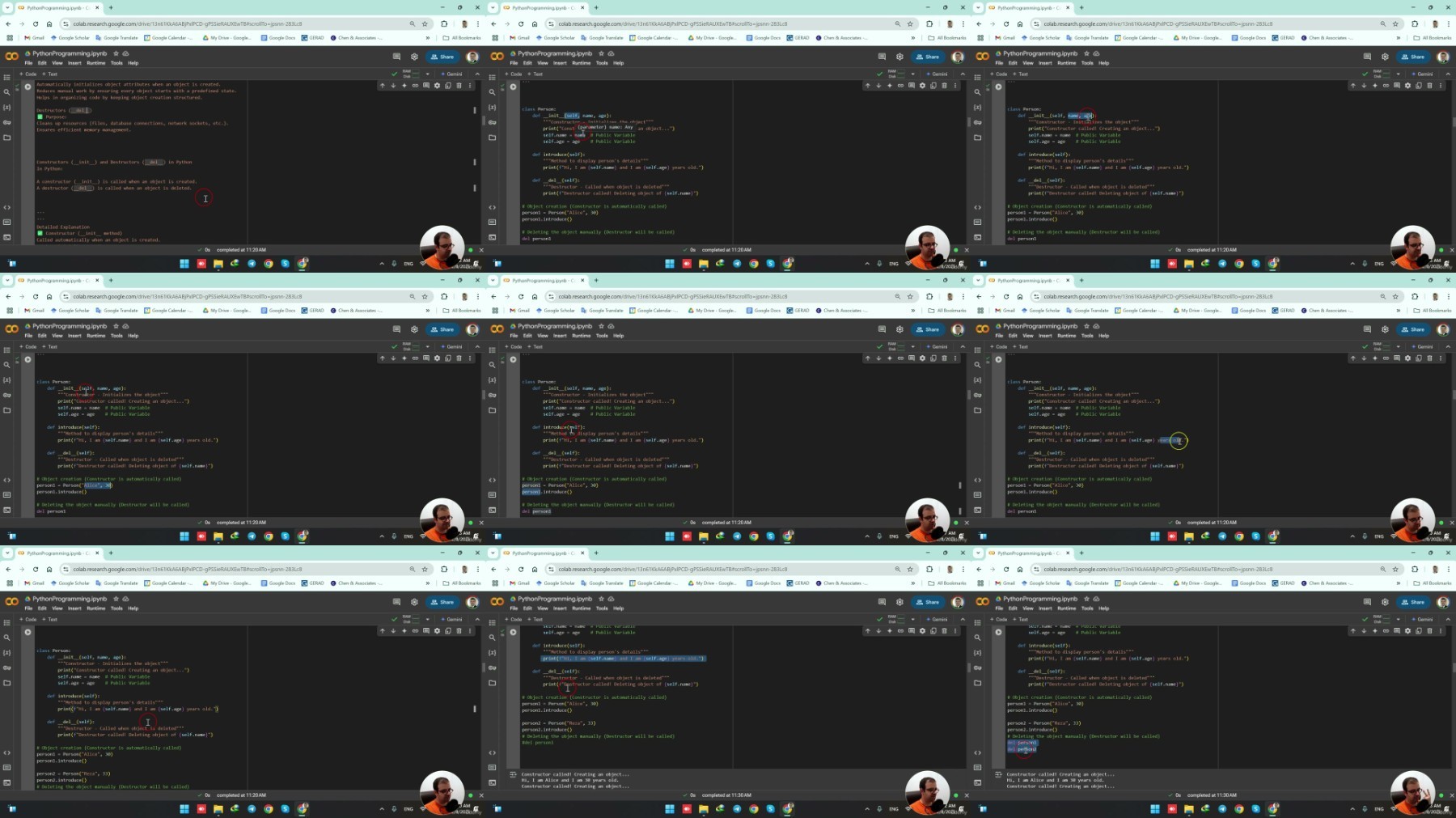The width and height of the screenshot is (1456, 818).
Task: Click Gemini sparkle cell icon, 'name, age' highlighted frame
Action: pos(1374,86)
